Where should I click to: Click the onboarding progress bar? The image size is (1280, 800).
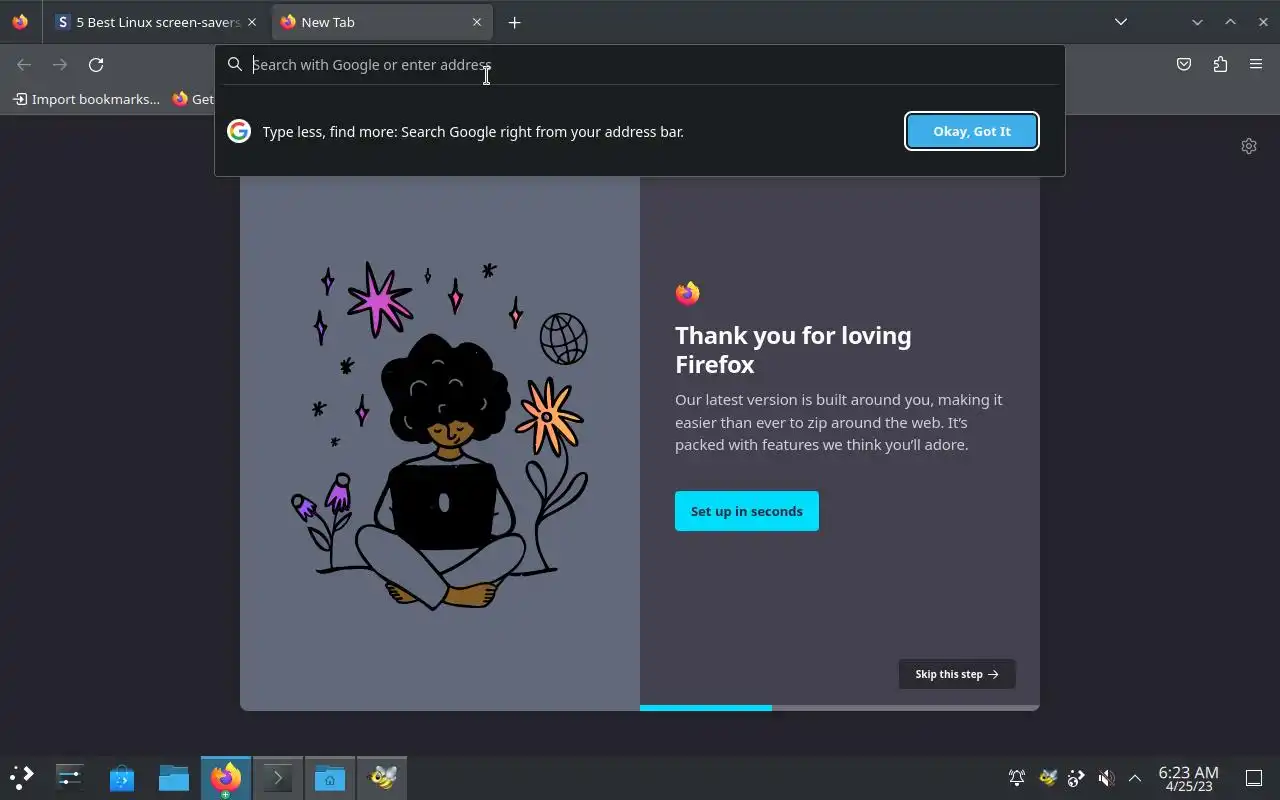(x=840, y=708)
